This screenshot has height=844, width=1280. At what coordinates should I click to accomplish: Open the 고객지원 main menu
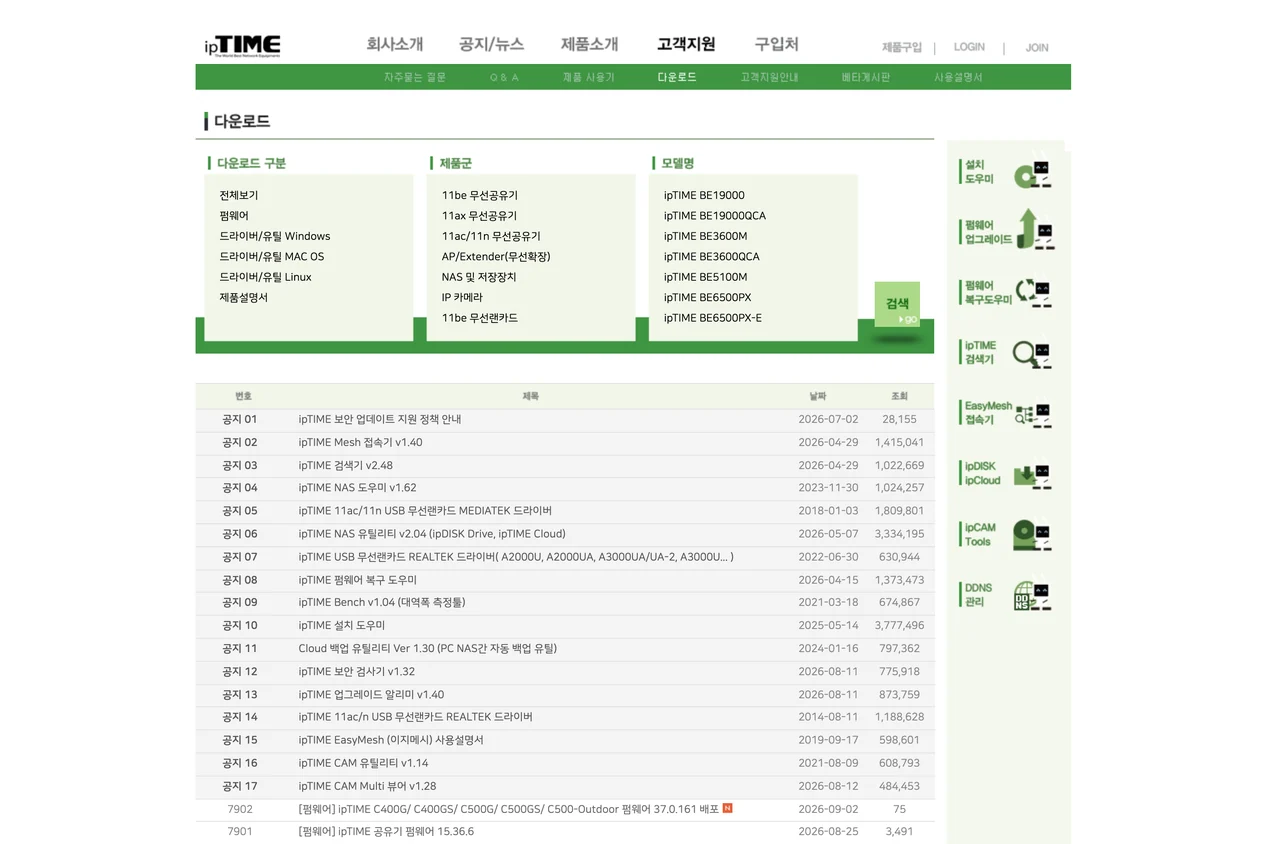[686, 44]
